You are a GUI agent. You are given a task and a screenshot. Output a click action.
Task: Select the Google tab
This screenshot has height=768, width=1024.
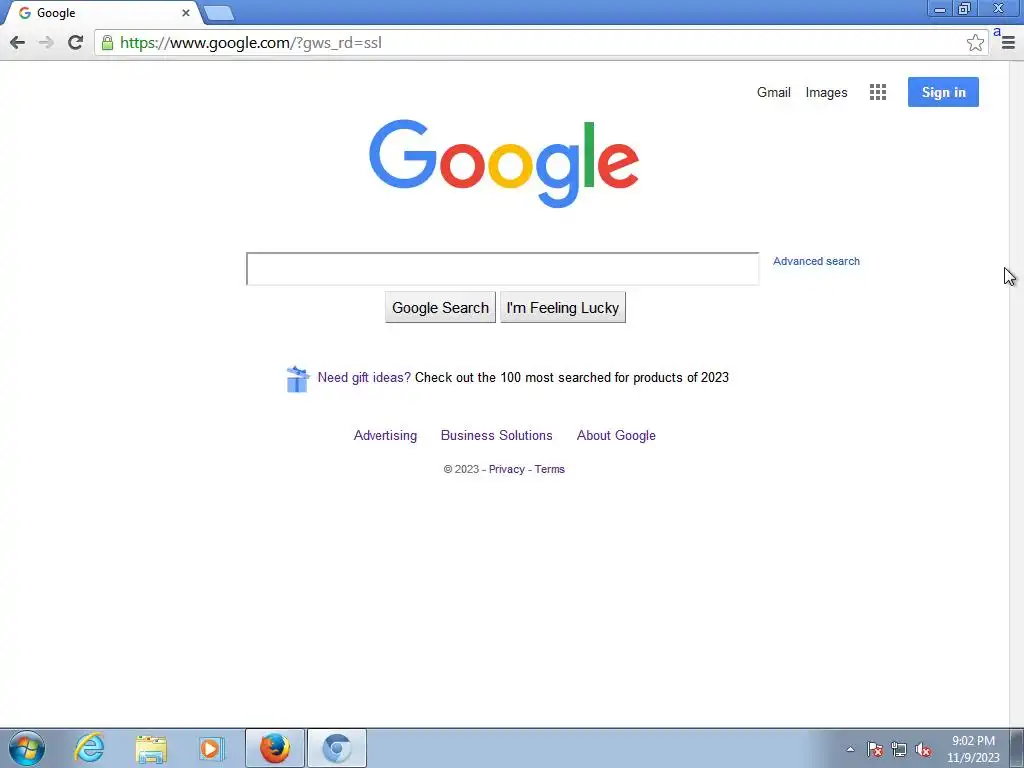point(103,13)
